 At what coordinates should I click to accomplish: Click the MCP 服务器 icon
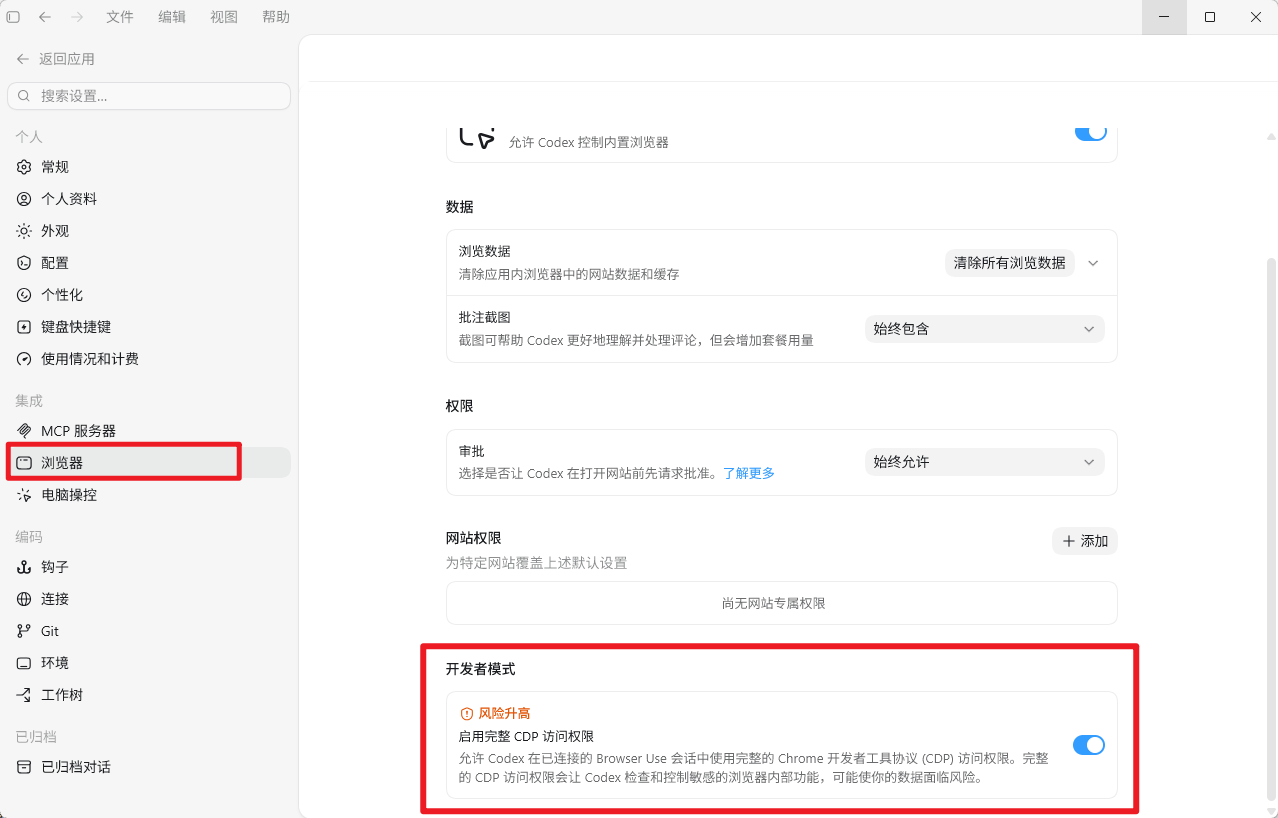pos(24,431)
